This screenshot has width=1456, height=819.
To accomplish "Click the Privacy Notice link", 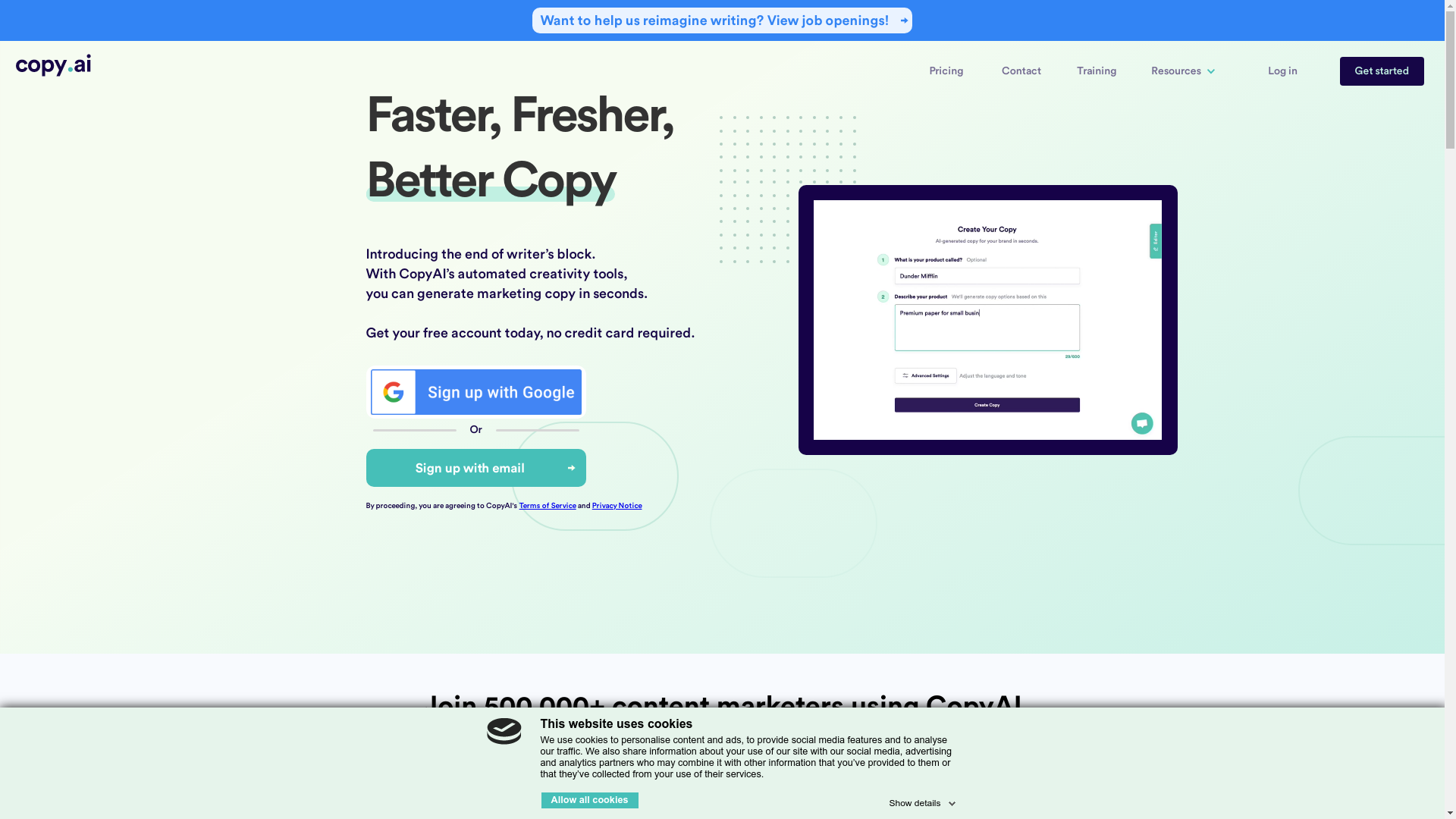I will point(617,505).
